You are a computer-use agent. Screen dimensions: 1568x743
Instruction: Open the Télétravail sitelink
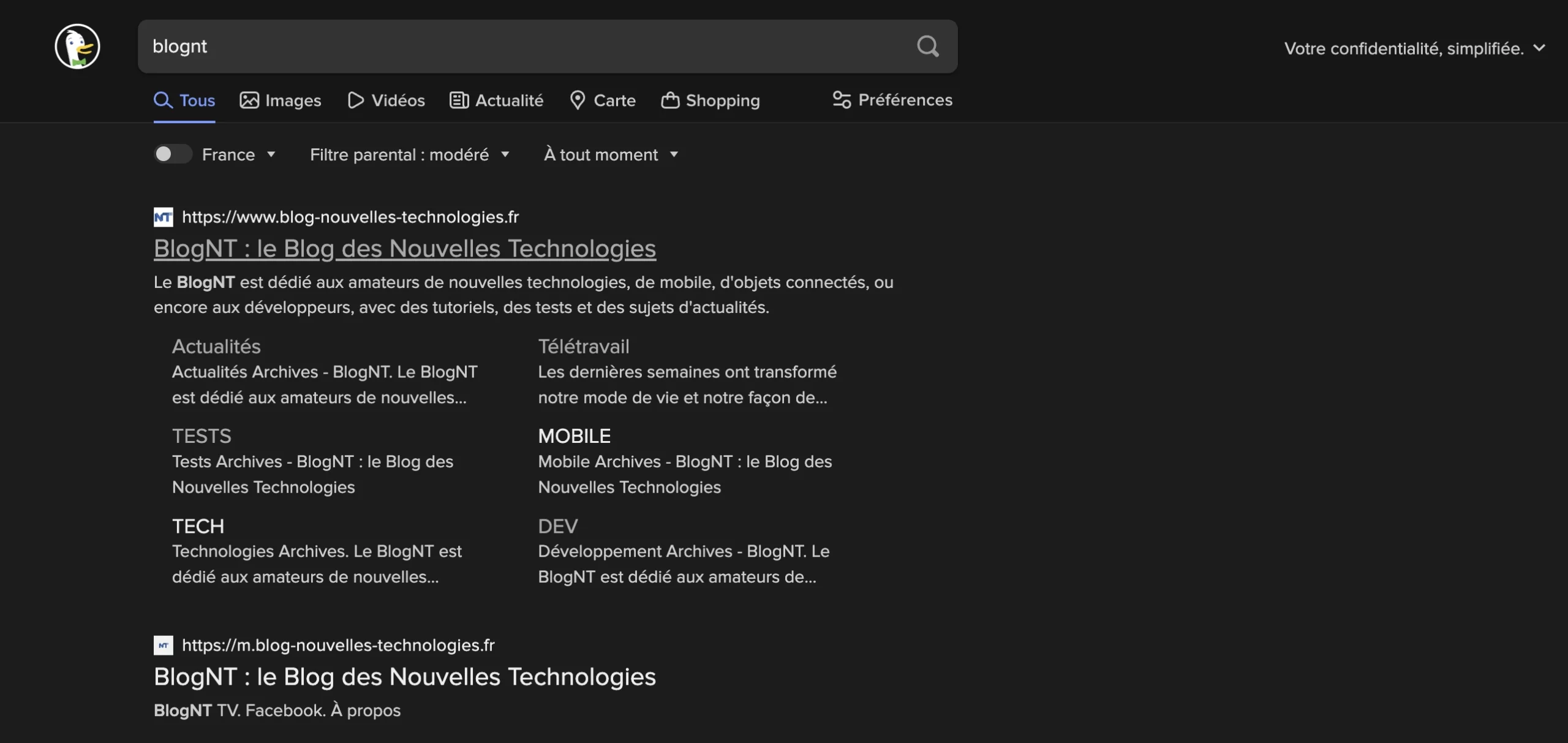583,347
